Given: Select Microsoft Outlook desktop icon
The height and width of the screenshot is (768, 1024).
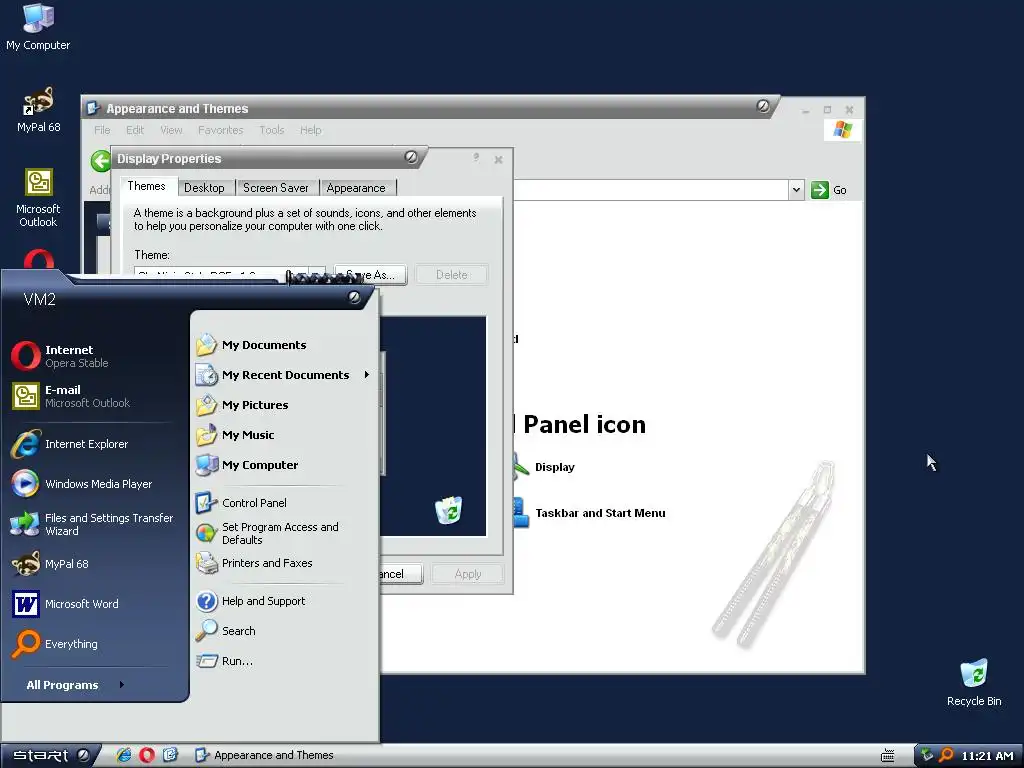Looking at the screenshot, I should 38,198.
